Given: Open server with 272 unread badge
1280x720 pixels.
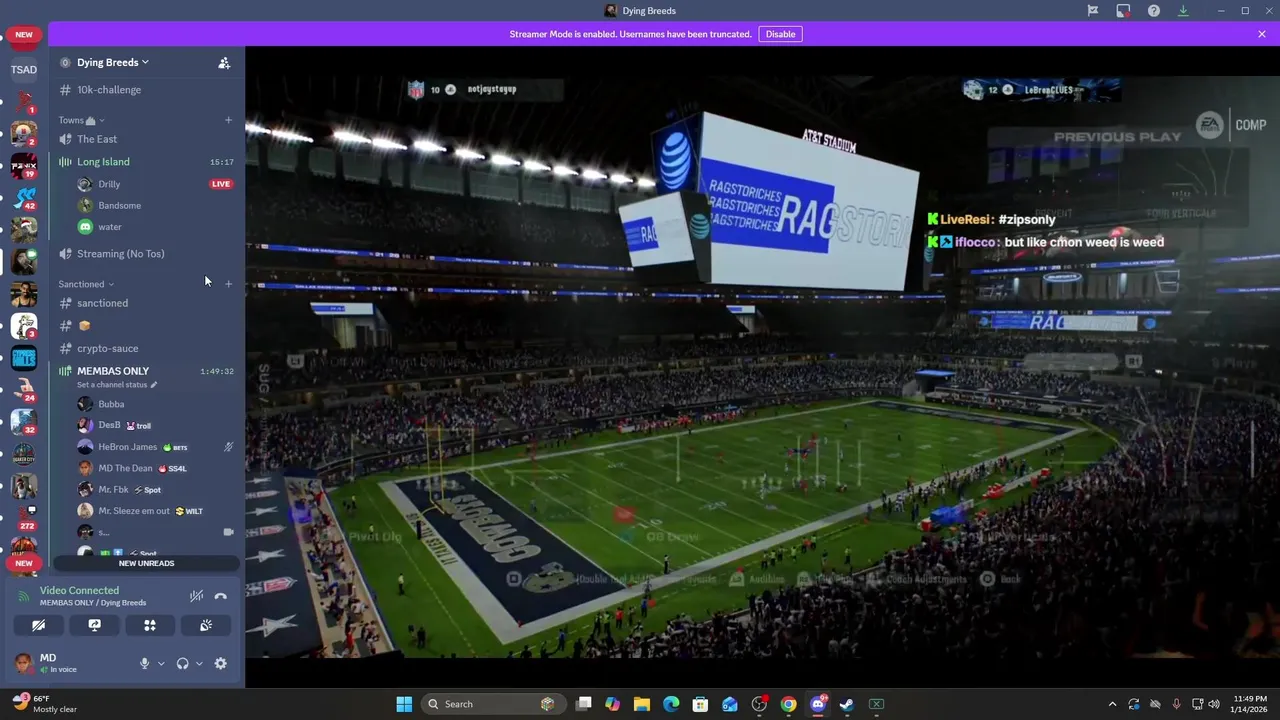Looking at the screenshot, I should (x=24, y=517).
